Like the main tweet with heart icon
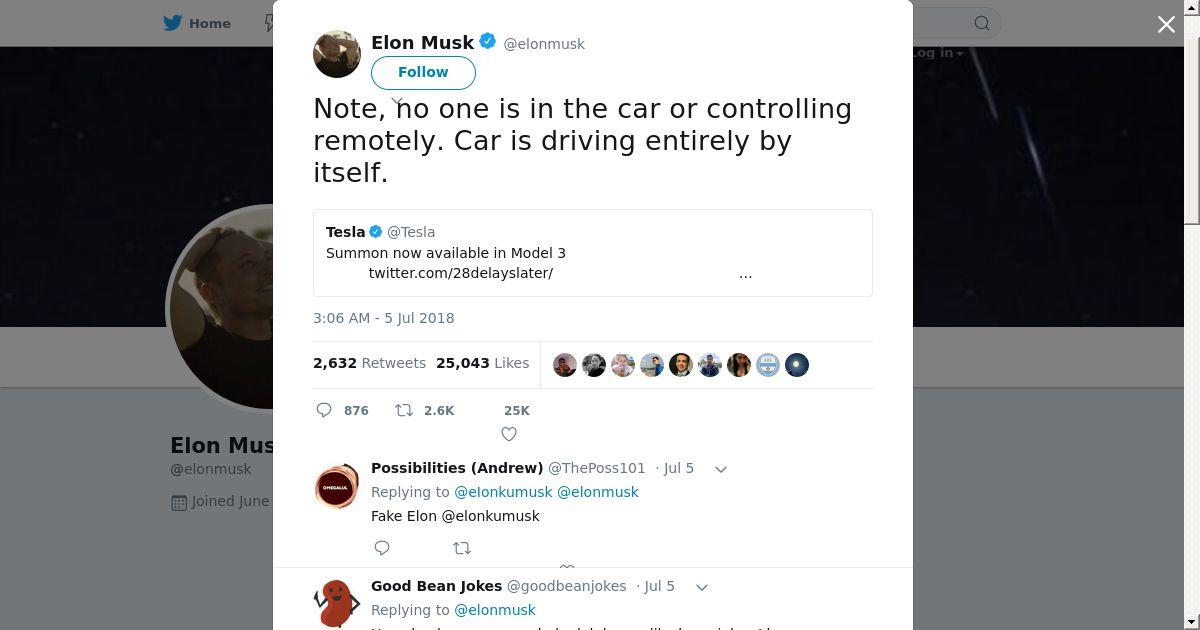1200x630 pixels. pyautogui.click(x=509, y=433)
